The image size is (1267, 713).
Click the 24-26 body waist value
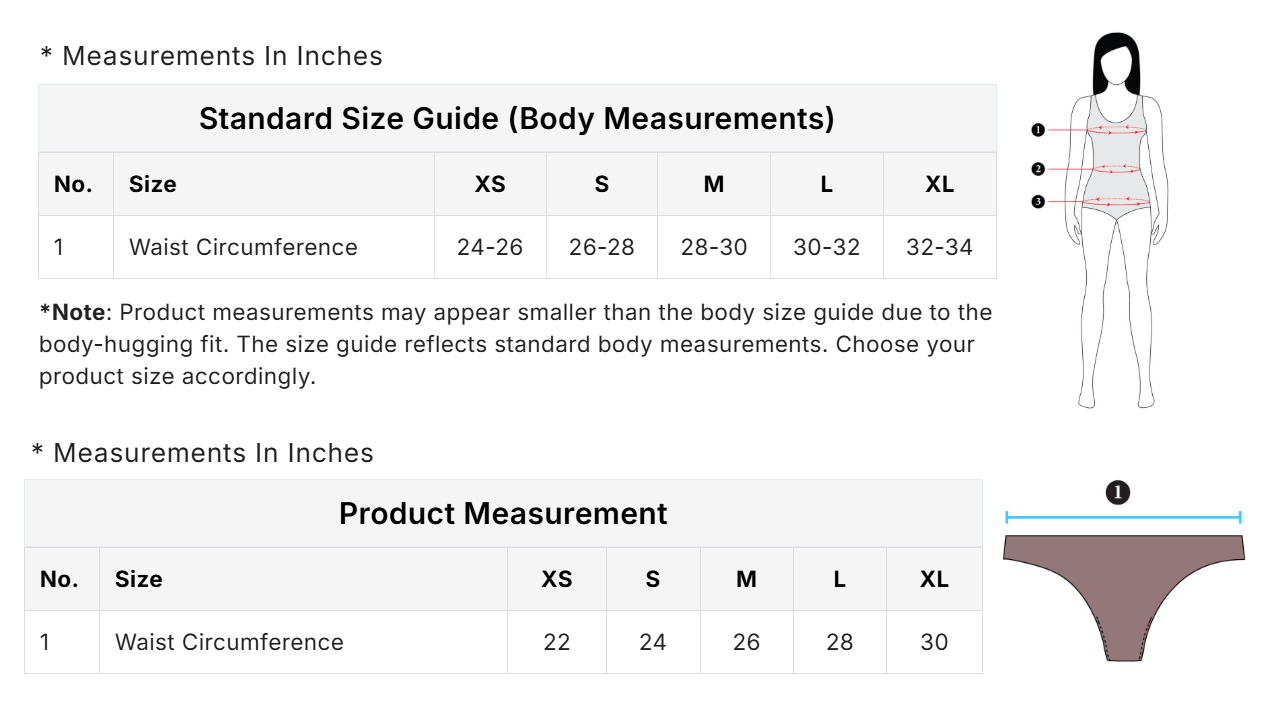click(490, 247)
